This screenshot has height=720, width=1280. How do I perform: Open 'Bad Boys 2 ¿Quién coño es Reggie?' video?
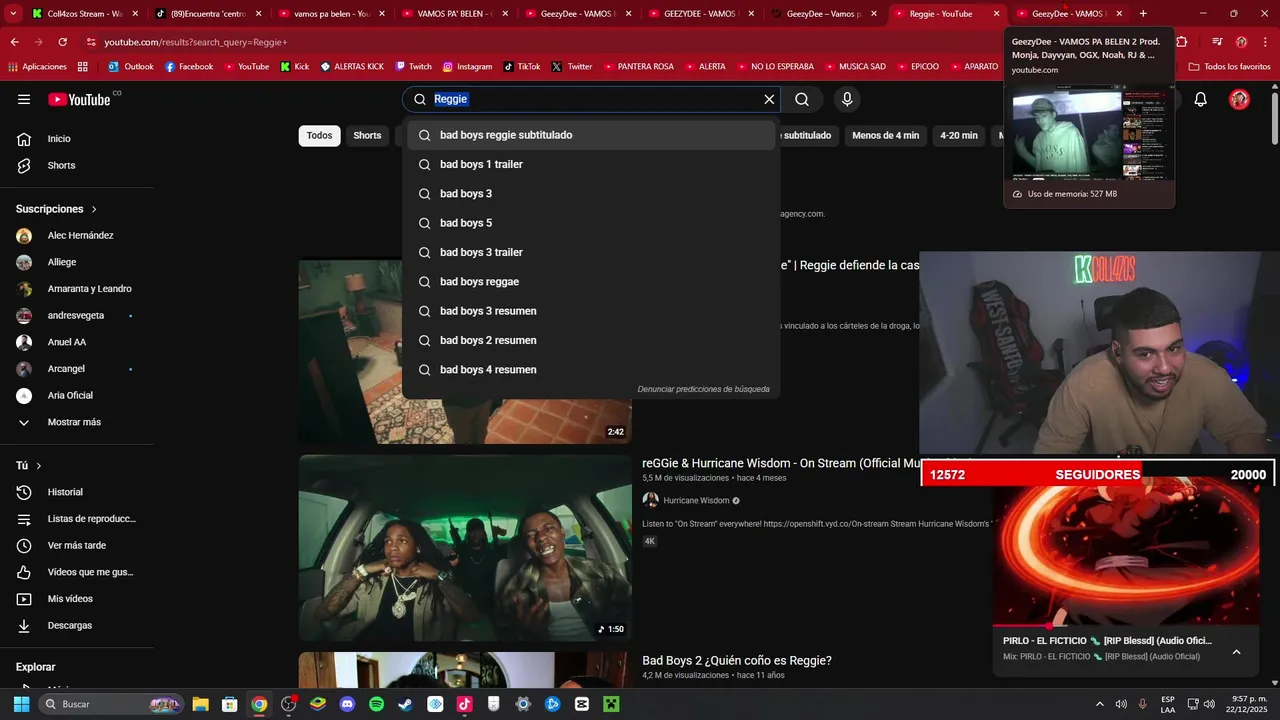tap(737, 661)
